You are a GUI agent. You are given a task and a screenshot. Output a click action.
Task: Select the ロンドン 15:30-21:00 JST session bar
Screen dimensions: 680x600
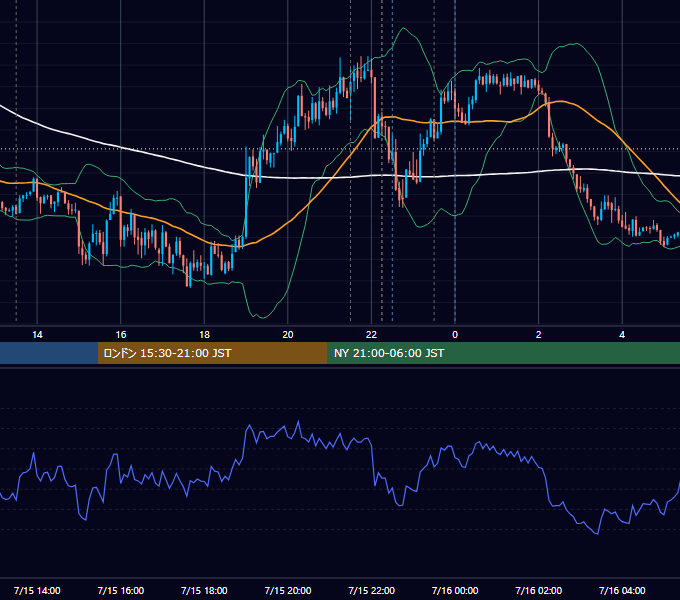click(212, 353)
